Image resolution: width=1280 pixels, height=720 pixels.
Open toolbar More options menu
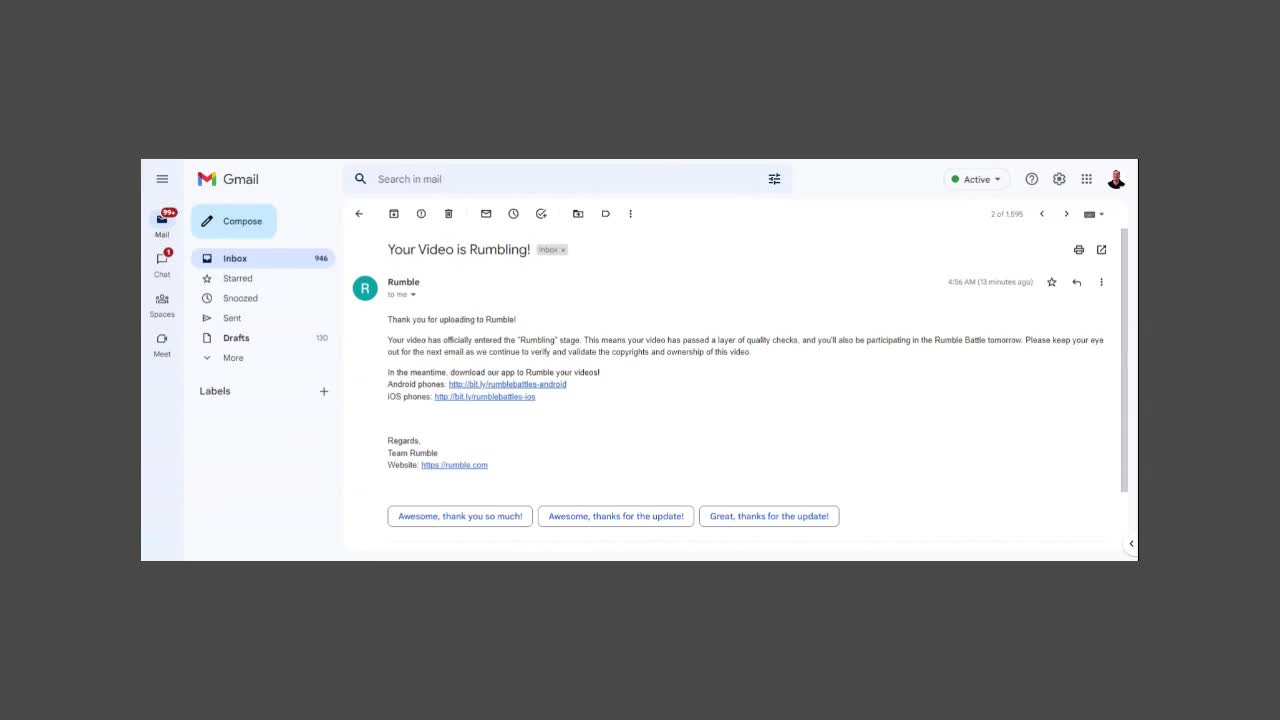(630, 214)
